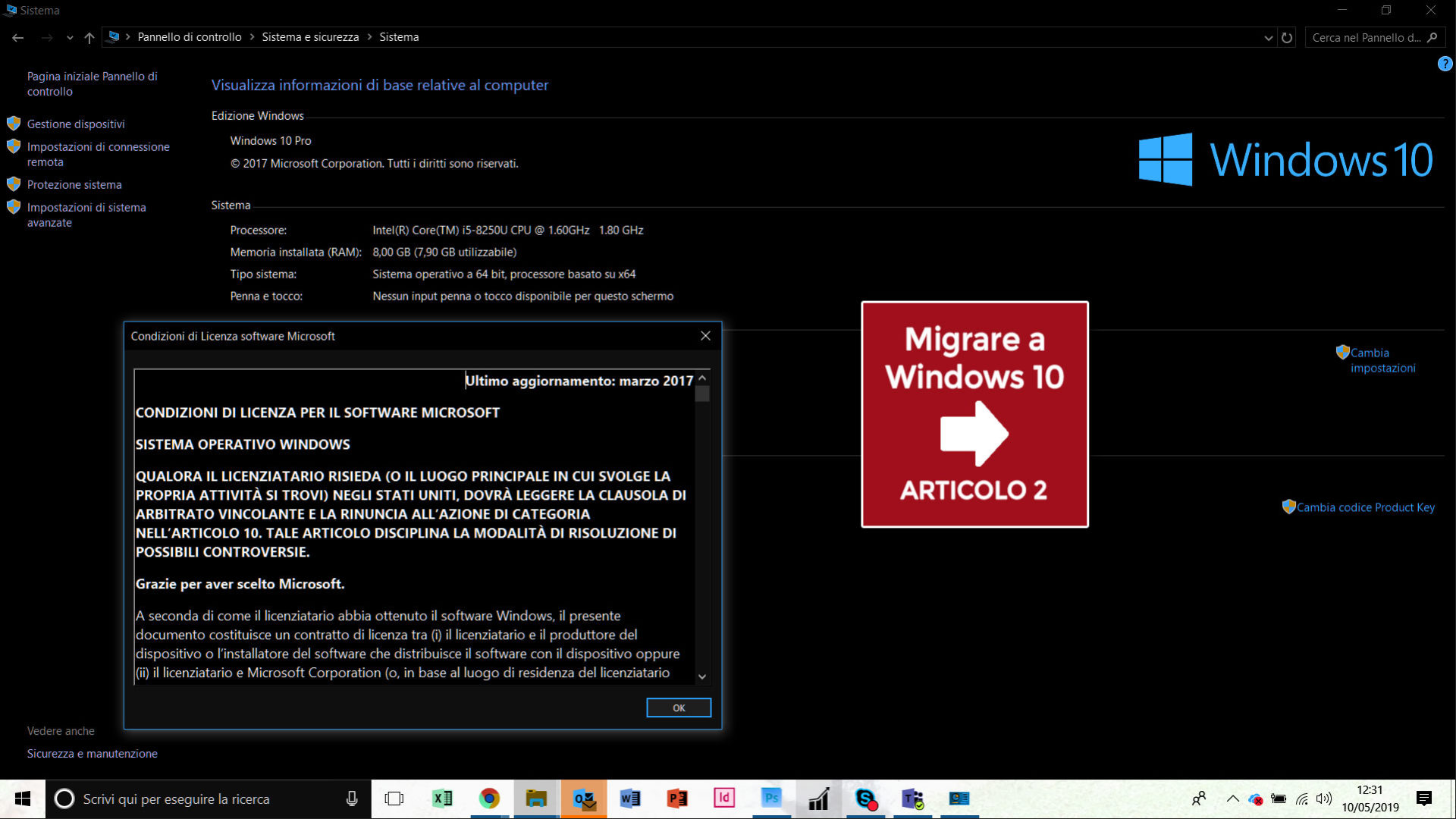Open Adobe Photoshop from the taskbar

[771, 799]
